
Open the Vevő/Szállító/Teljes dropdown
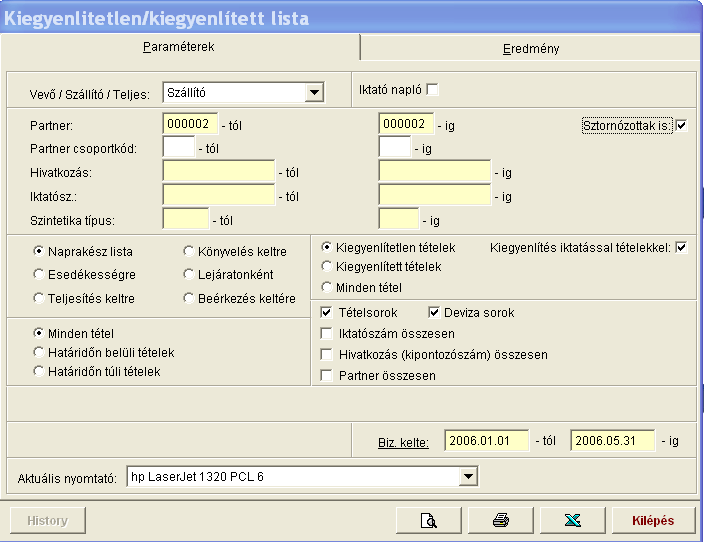coord(314,93)
